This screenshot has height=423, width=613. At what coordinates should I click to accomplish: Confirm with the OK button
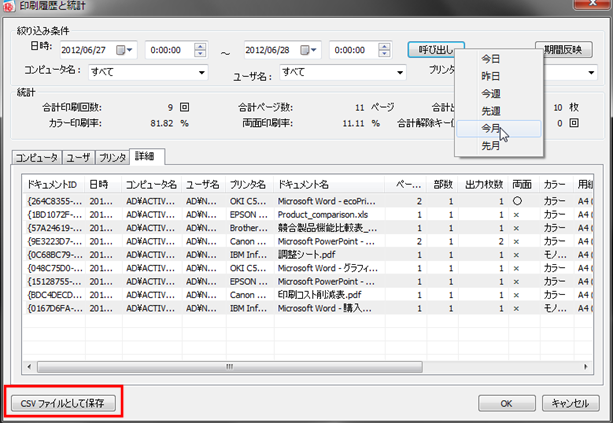coord(507,403)
